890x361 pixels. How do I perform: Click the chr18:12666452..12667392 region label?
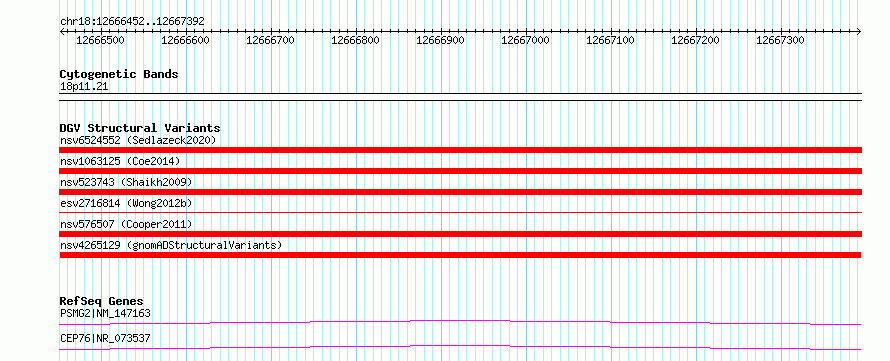pos(132,22)
